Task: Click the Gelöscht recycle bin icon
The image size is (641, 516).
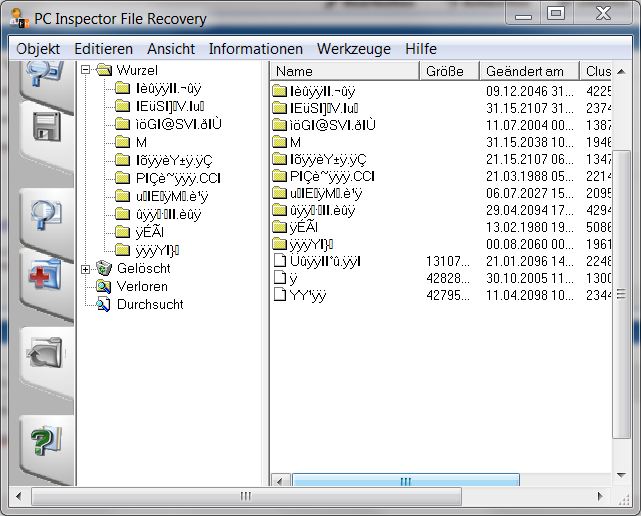Action: point(104,268)
